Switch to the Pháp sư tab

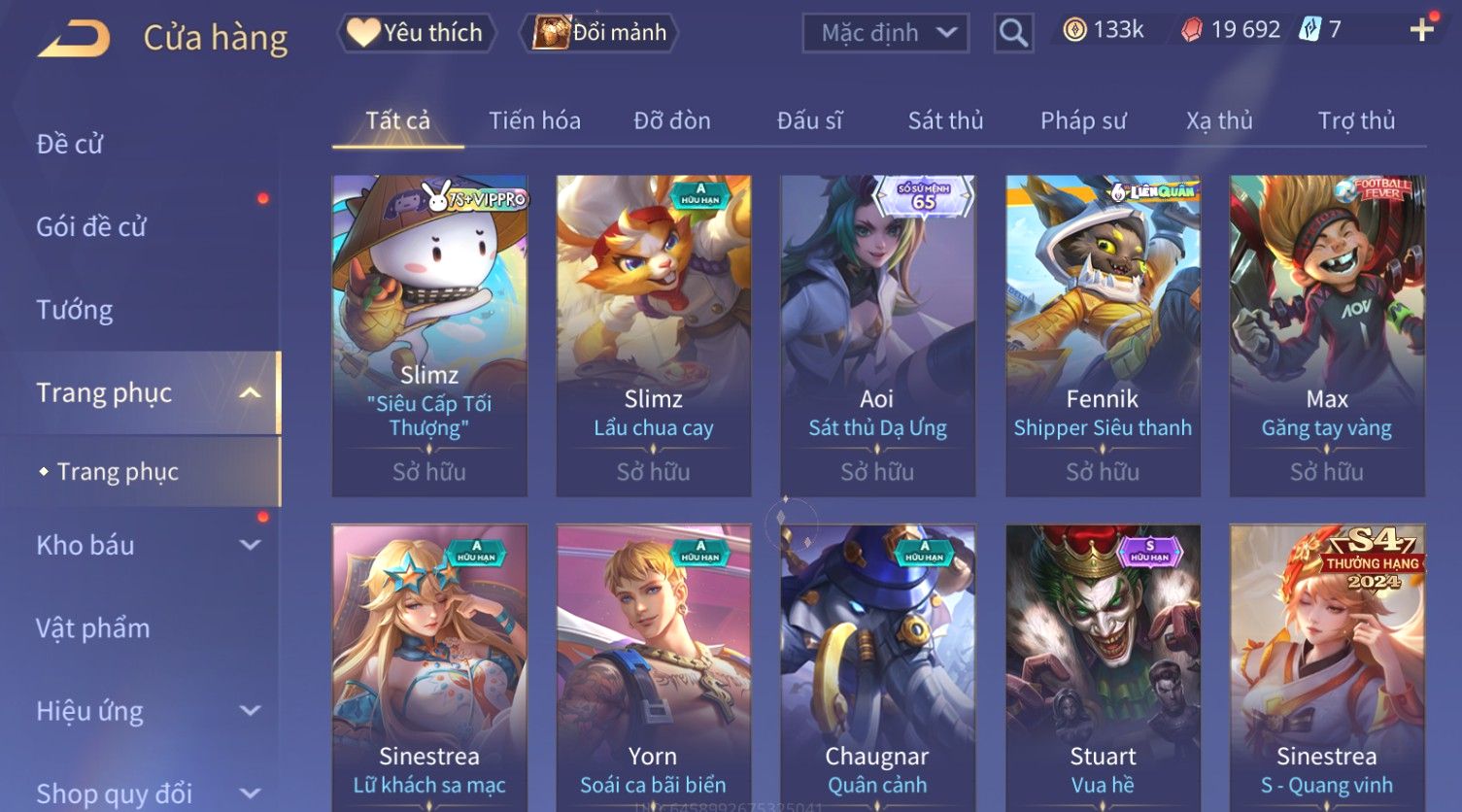[1083, 120]
